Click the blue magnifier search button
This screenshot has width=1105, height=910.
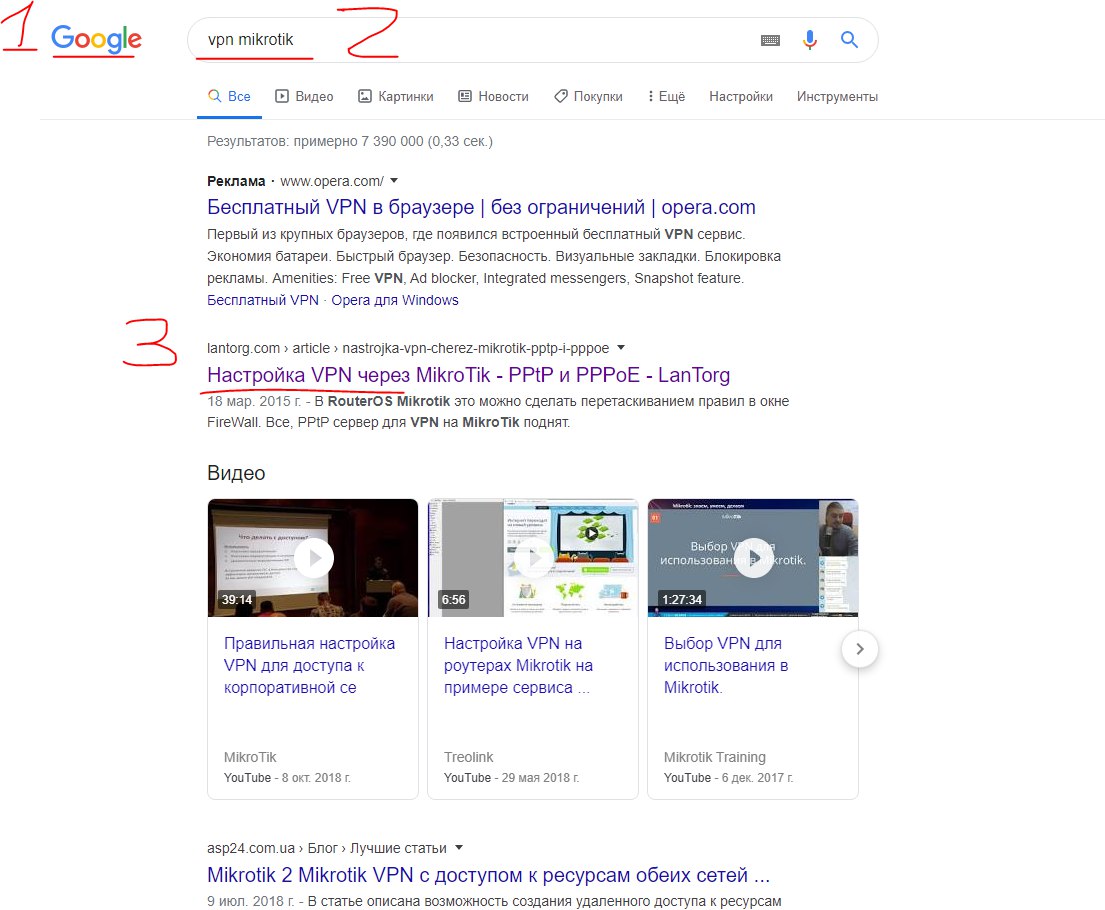[849, 39]
